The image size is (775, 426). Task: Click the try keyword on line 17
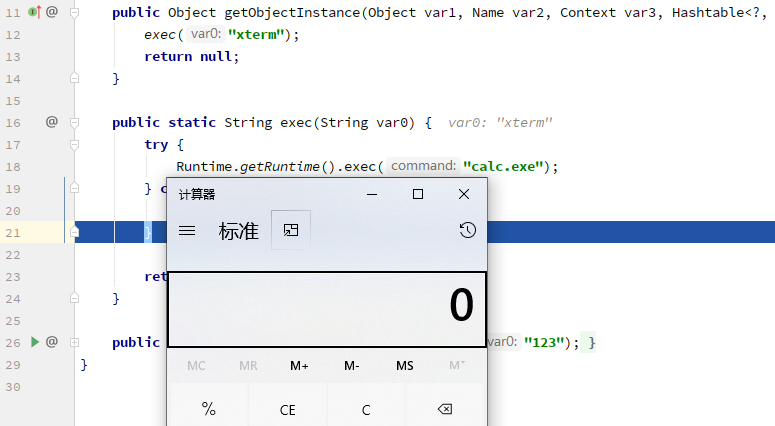(x=156, y=144)
